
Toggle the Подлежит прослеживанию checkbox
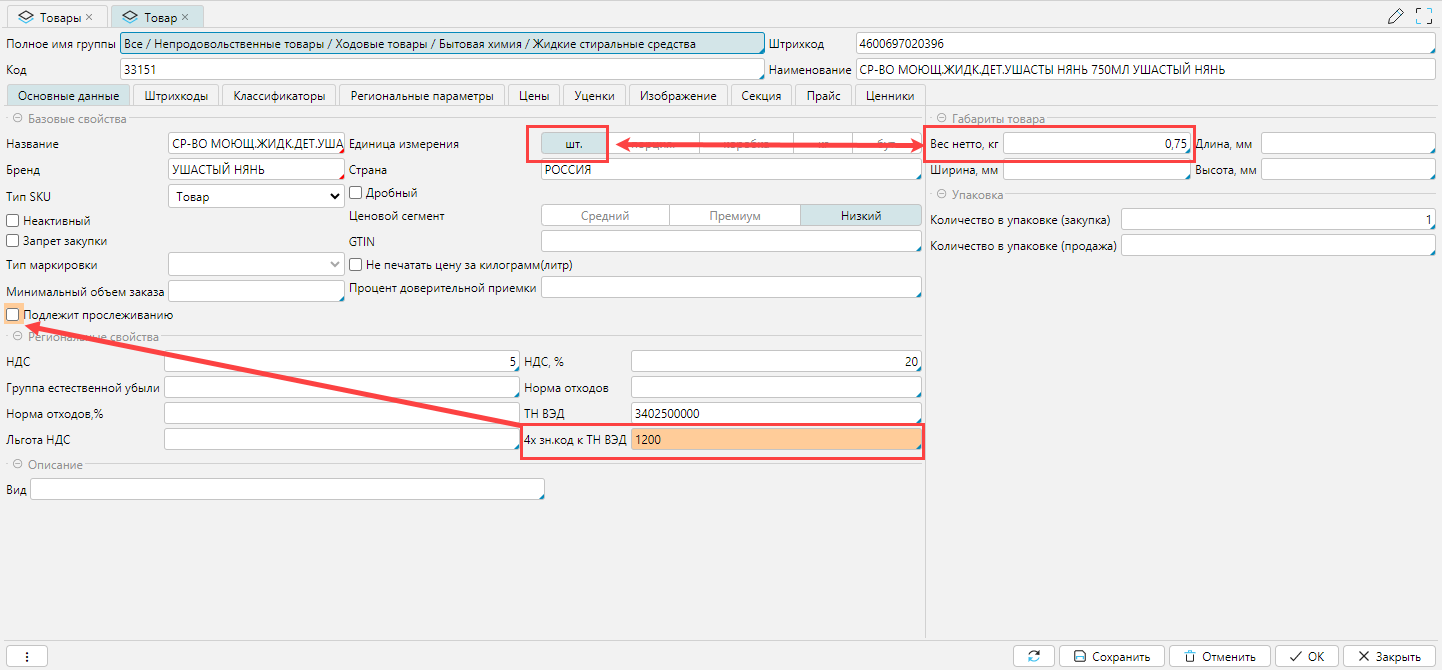point(13,315)
